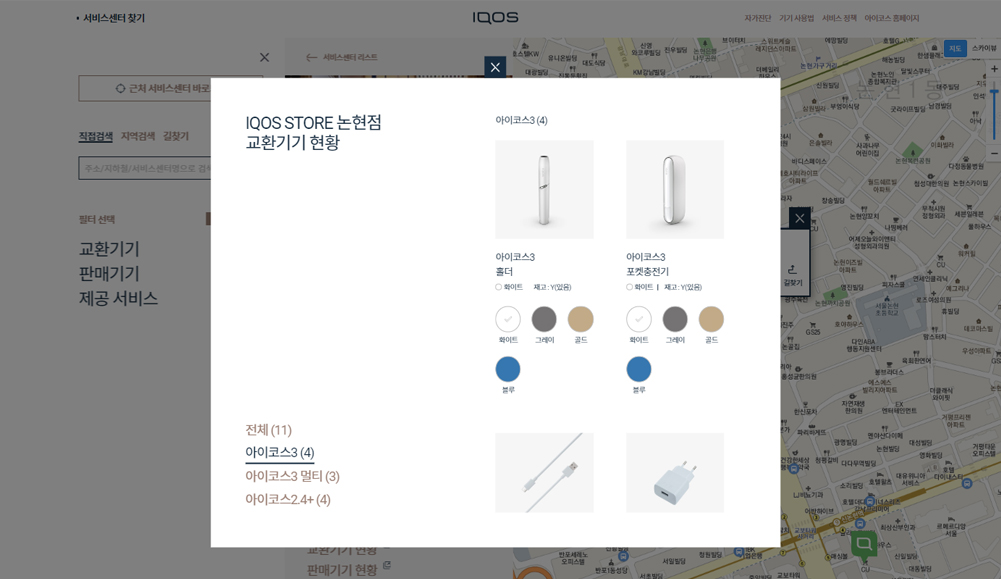Switch map to 지도 view

pyautogui.click(x=954, y=49)
